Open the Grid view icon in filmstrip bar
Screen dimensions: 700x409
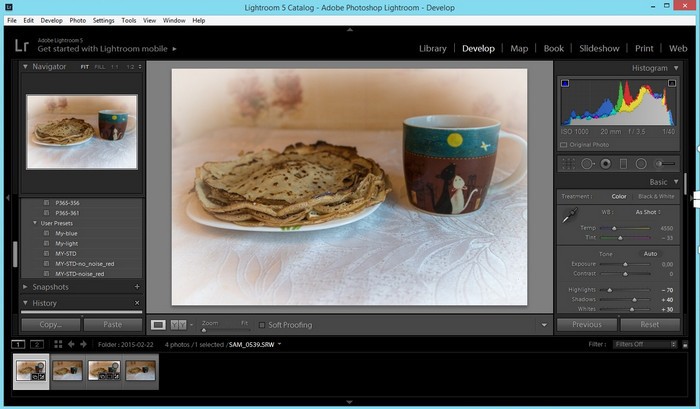click(x=58, y=344)
